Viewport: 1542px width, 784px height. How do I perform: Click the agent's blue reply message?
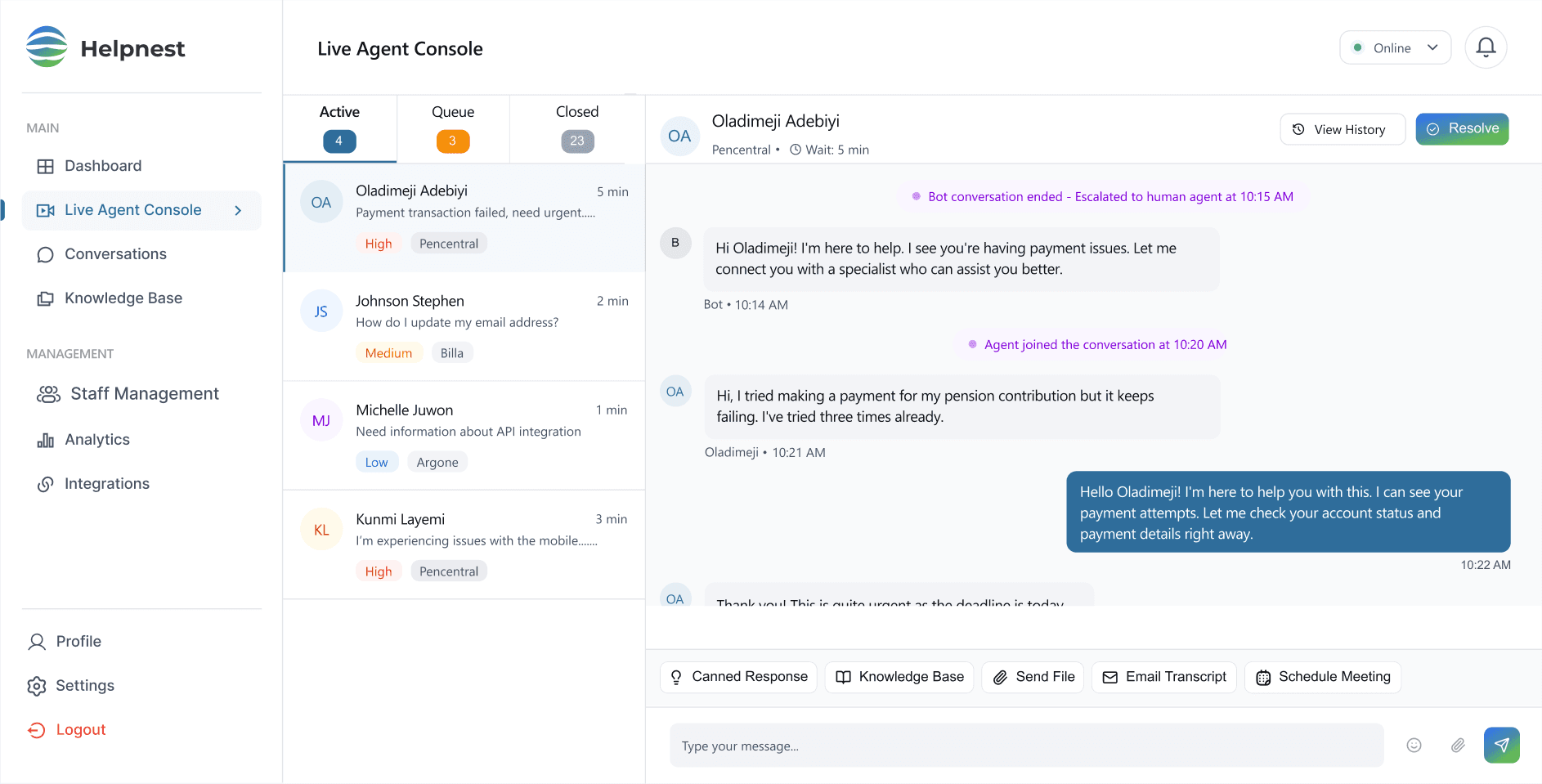(1289, 512)
